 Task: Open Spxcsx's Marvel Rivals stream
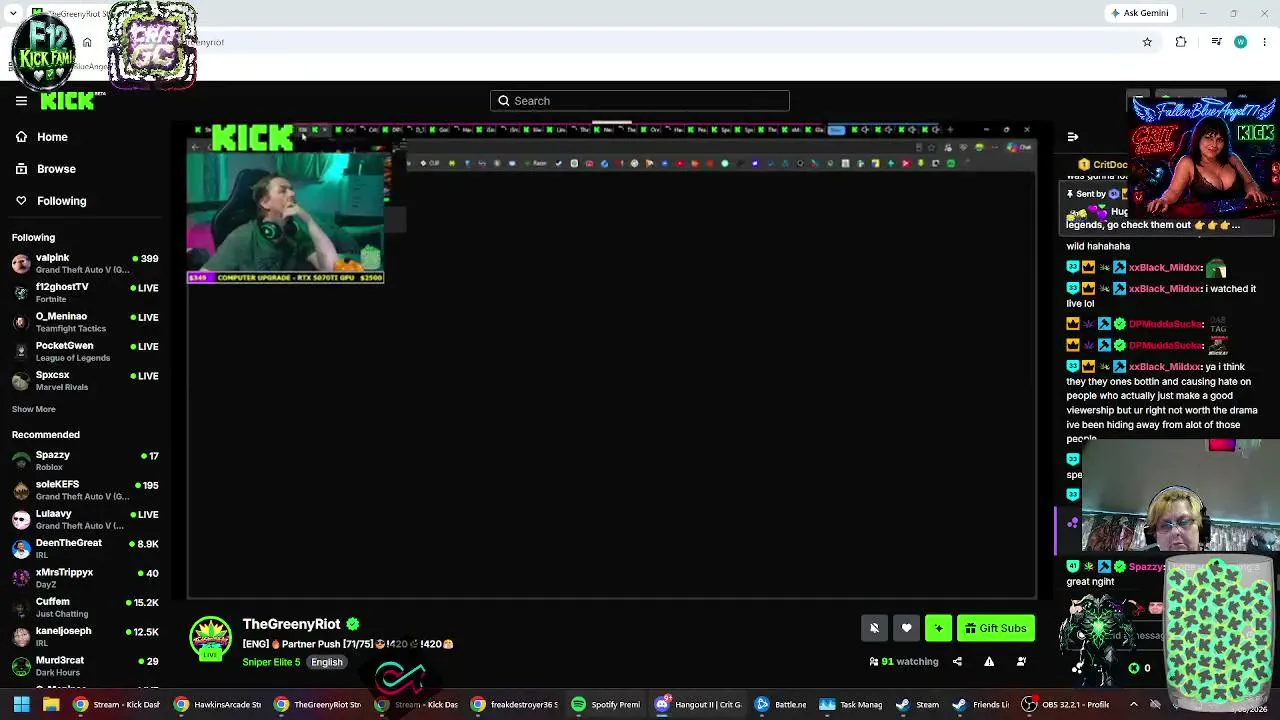tap(85, 381)
